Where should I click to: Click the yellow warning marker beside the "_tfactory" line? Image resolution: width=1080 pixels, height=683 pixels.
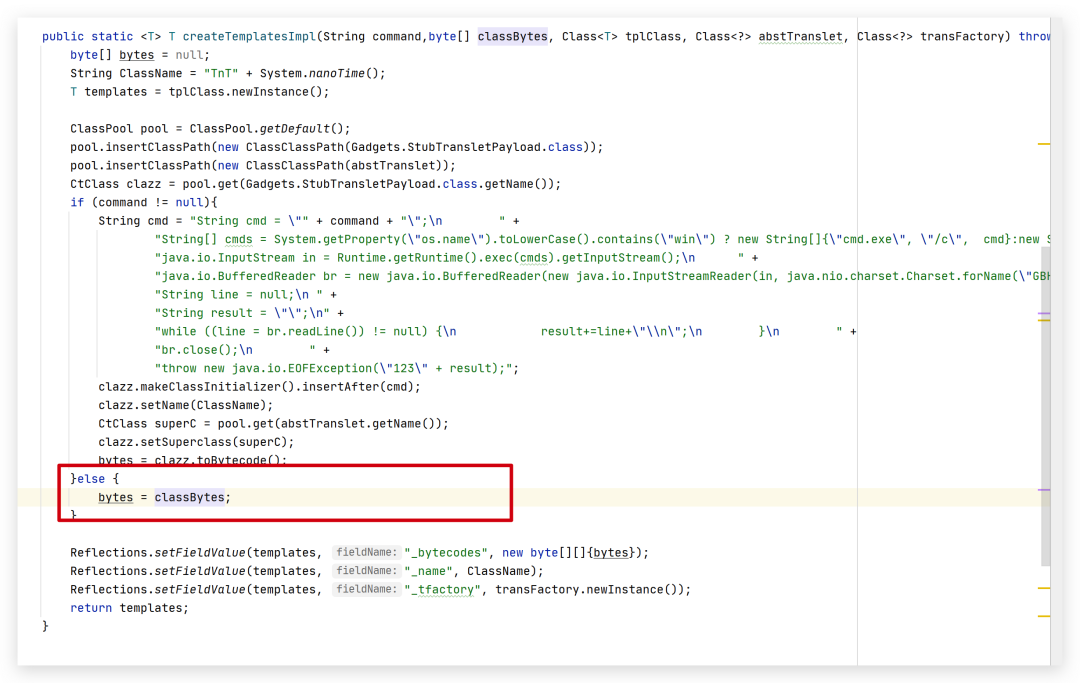click(1044, 589)
